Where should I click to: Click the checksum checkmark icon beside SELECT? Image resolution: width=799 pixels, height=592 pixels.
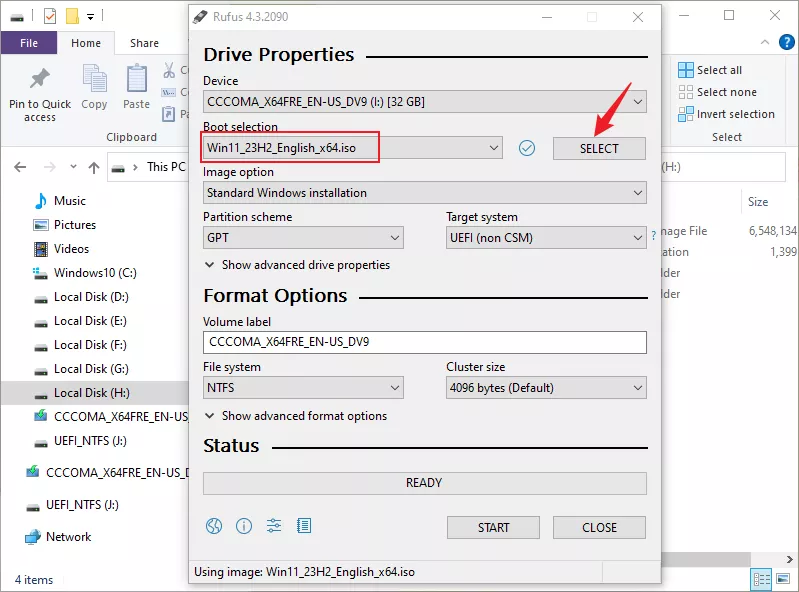pyautogui.click(x=526, y=148)
